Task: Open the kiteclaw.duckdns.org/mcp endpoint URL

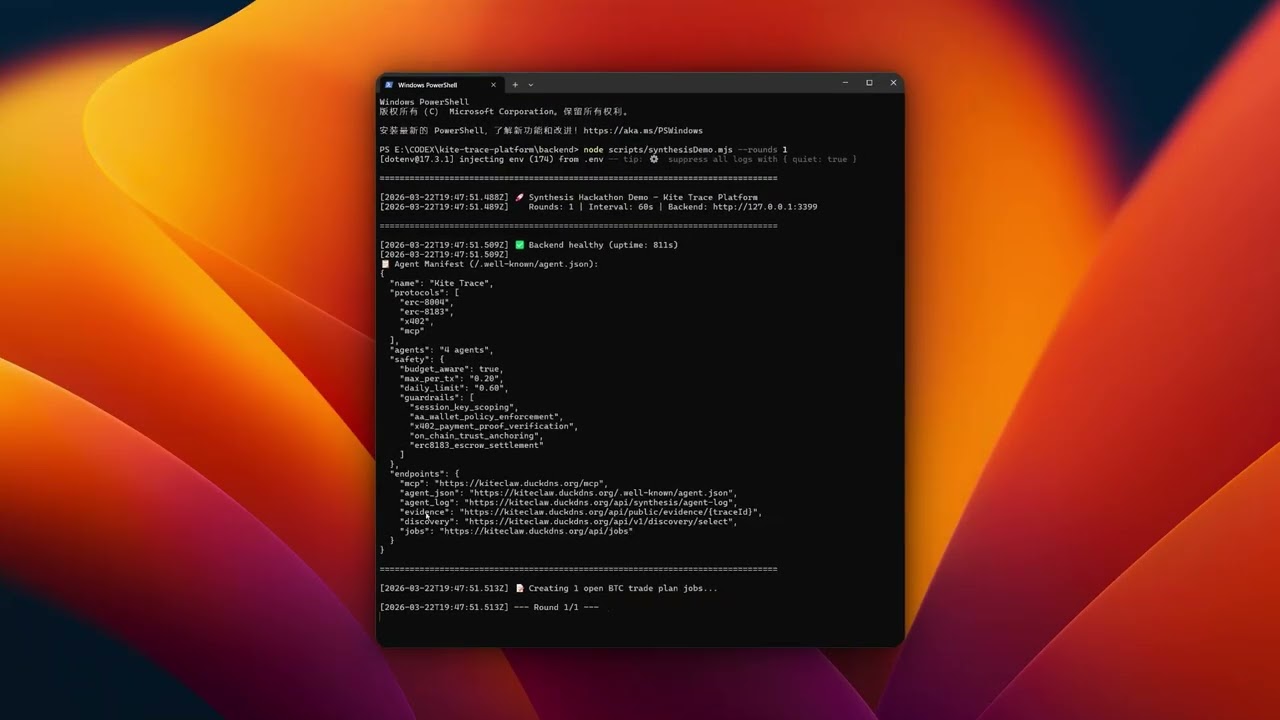Action: click(x=520, y=483)
